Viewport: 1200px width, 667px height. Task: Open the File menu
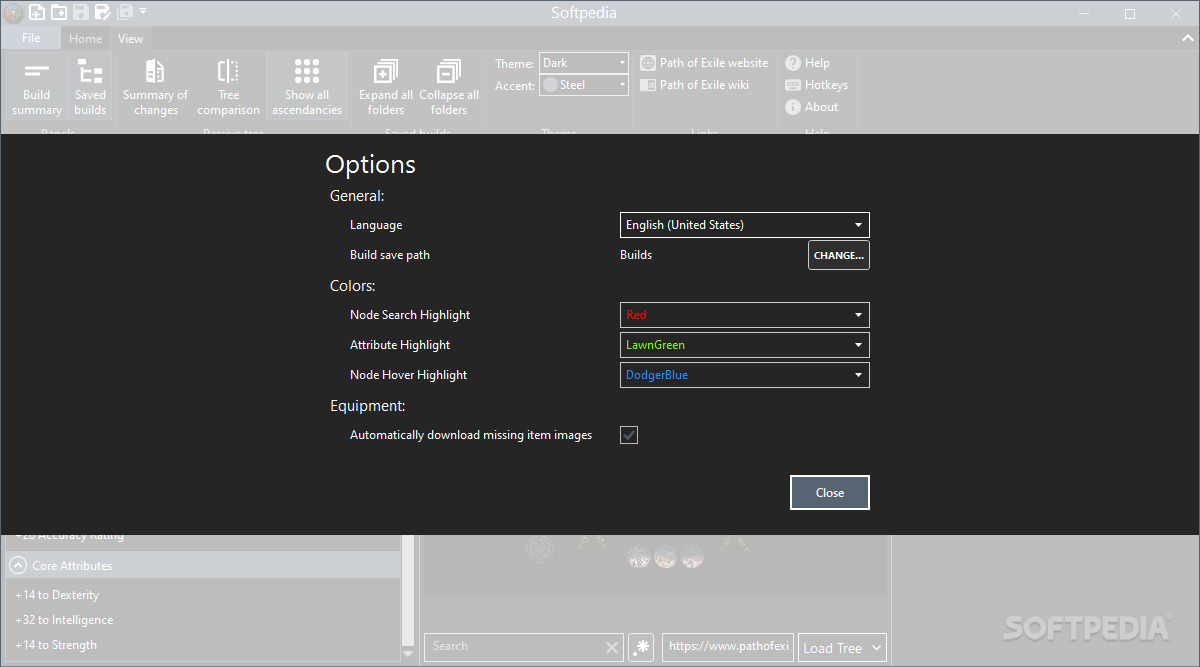[31, 38]
